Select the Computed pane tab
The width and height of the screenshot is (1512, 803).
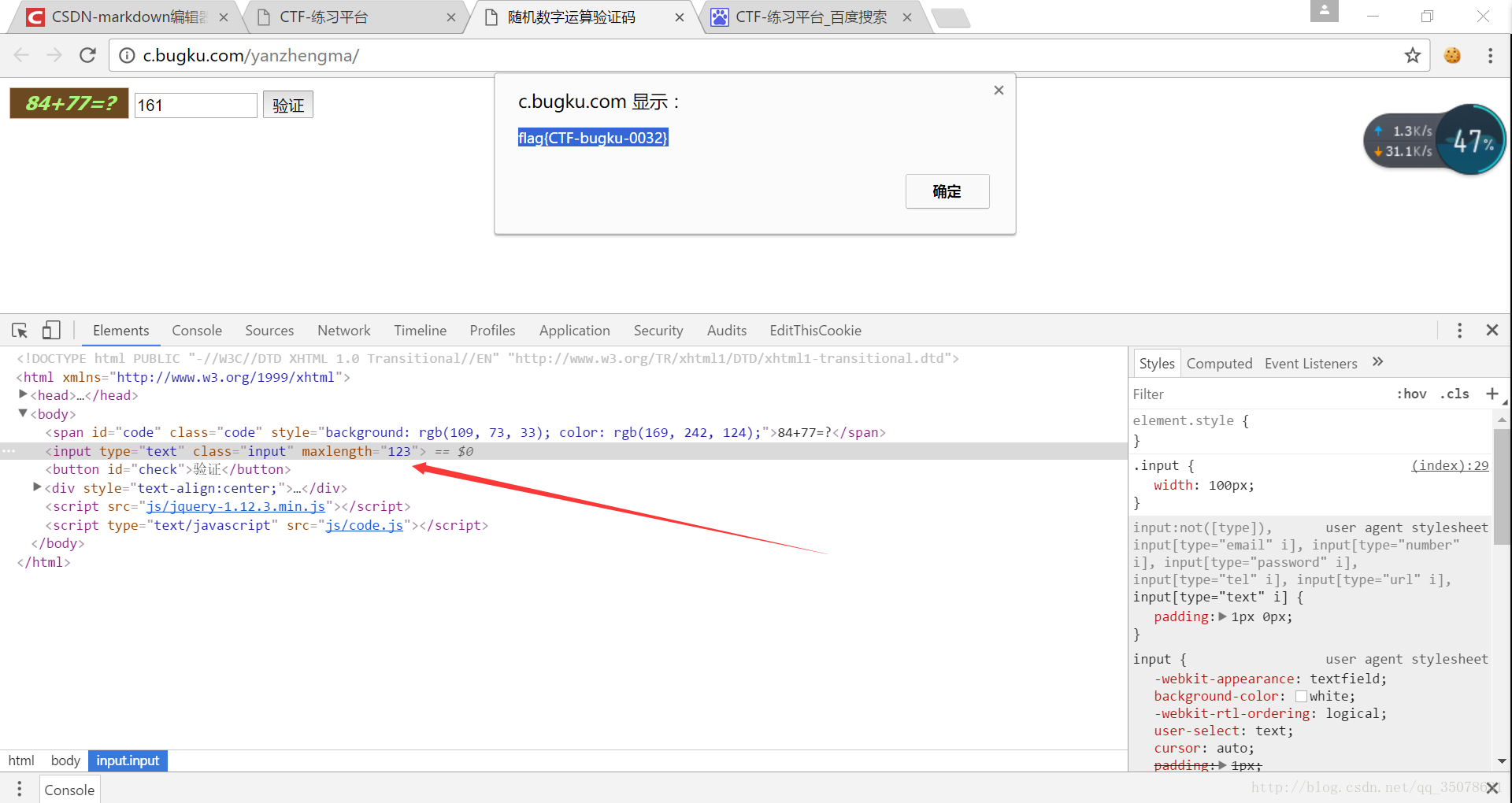[1219, 363]
